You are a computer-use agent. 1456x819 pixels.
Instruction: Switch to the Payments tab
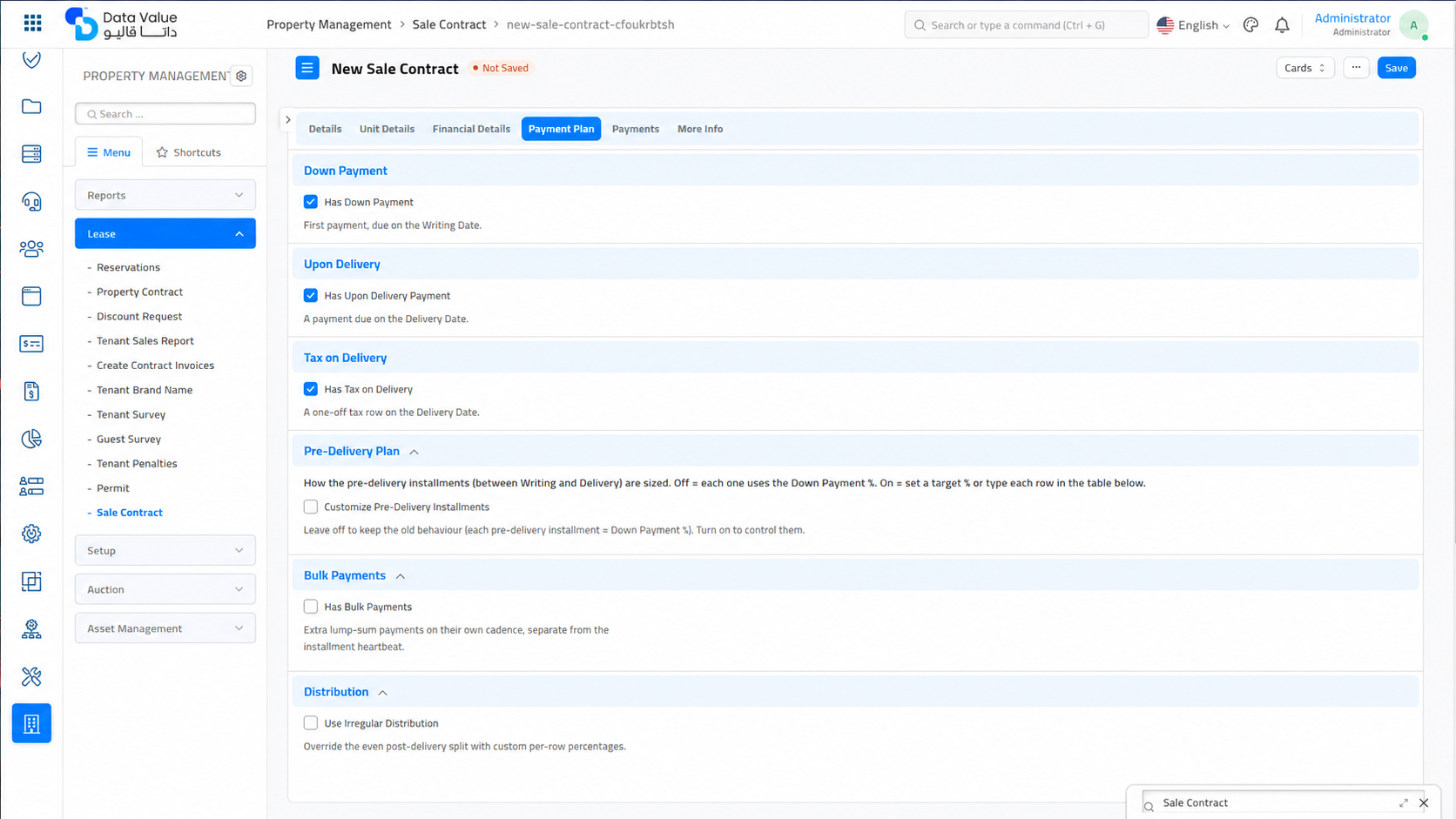pos(636,129)
